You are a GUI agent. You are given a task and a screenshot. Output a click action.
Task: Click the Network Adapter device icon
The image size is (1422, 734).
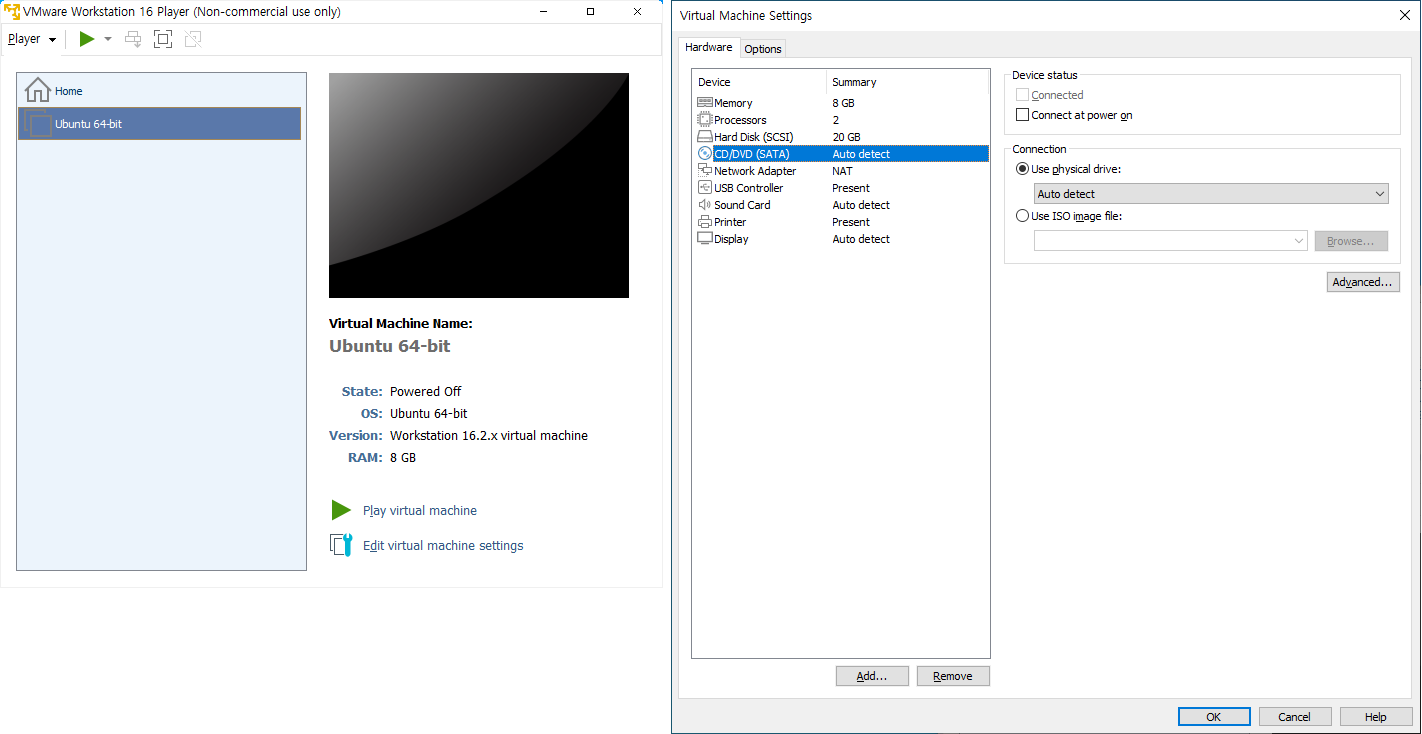coord(705,171)
